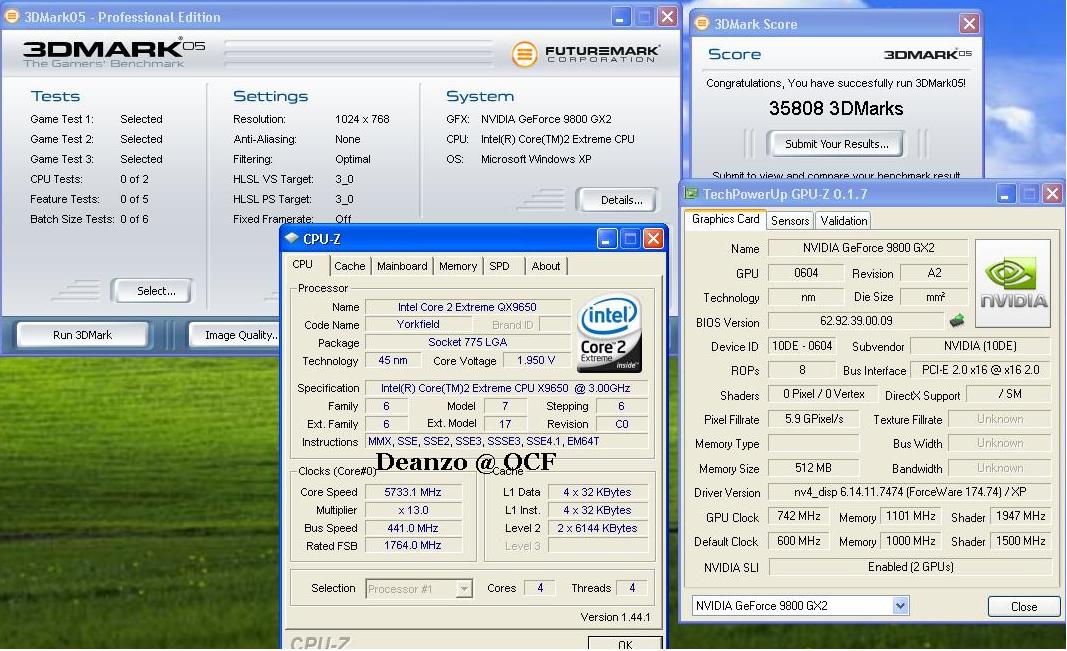Click the Intel Core 2 Extreme logo
Screen dimensions: 1067x651
[609, 332]
